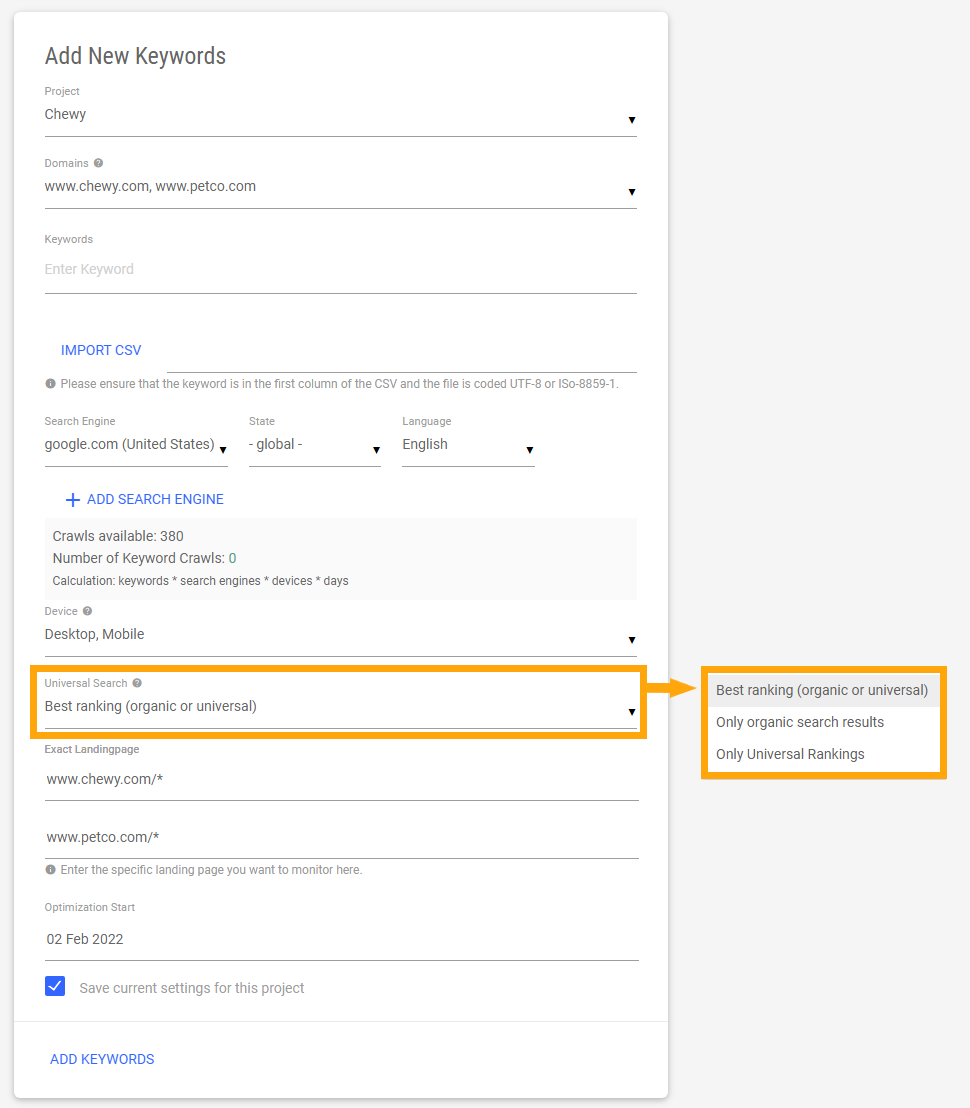
Task: Click the info icon beside the CSV note
Action: coord(50,384)
